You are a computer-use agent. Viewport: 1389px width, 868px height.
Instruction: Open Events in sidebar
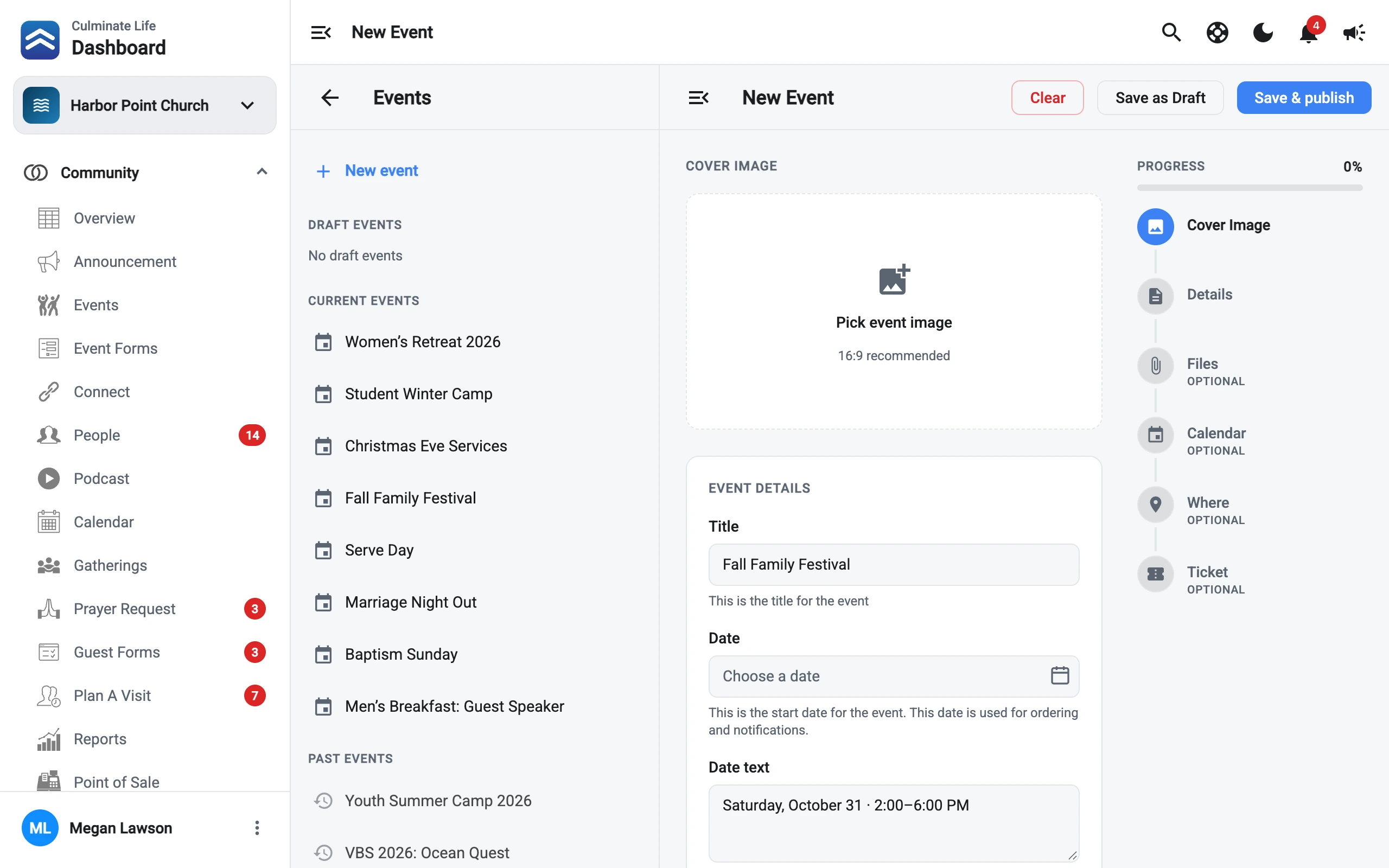[145, 305]
